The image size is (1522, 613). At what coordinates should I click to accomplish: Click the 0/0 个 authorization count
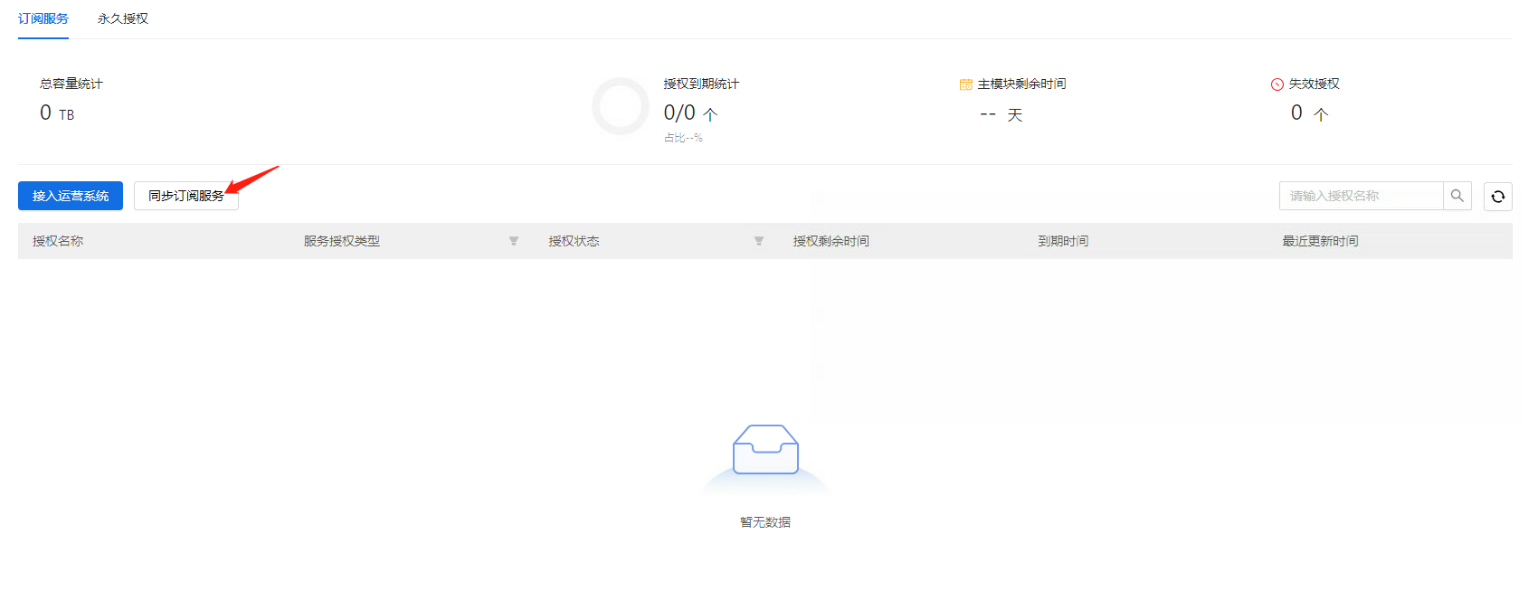691,114
